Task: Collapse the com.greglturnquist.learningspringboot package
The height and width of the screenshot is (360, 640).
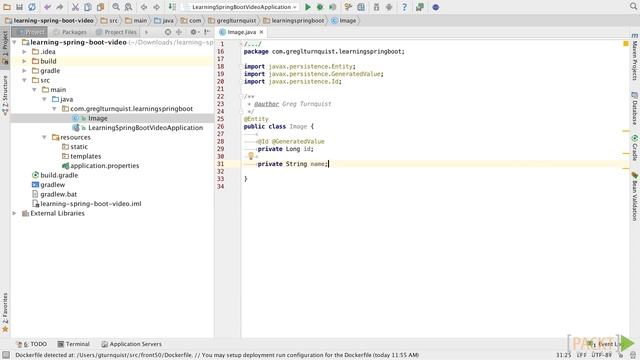Action: 54,109
